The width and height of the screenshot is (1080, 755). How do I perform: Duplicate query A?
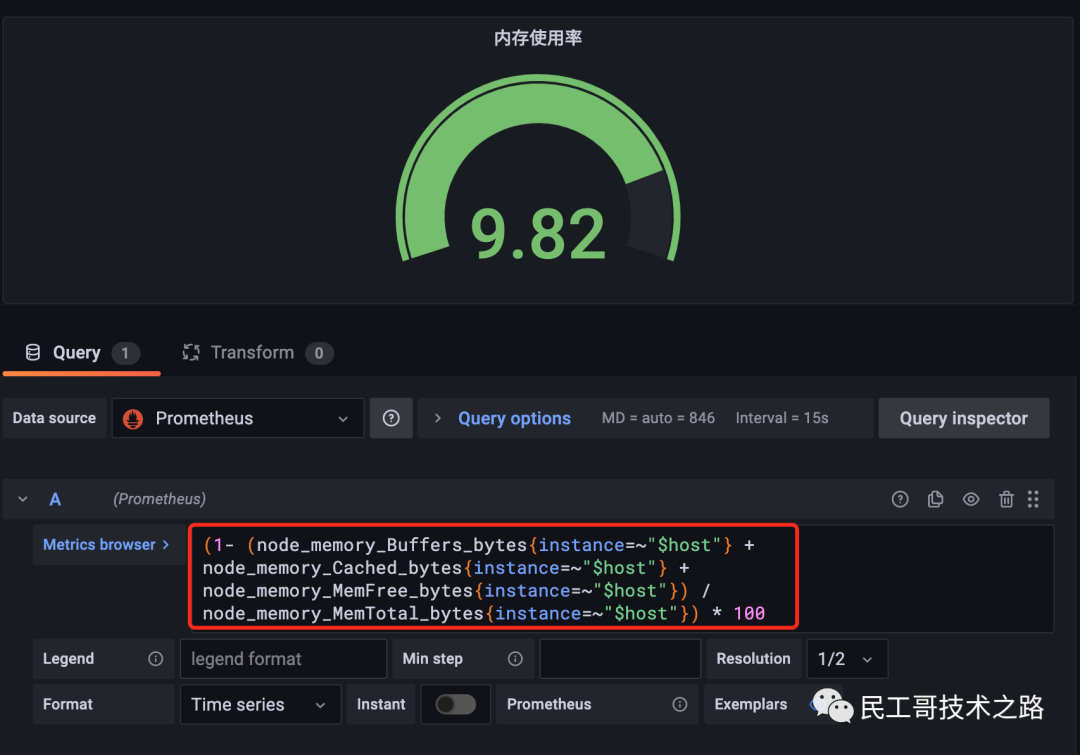[935, 499]
